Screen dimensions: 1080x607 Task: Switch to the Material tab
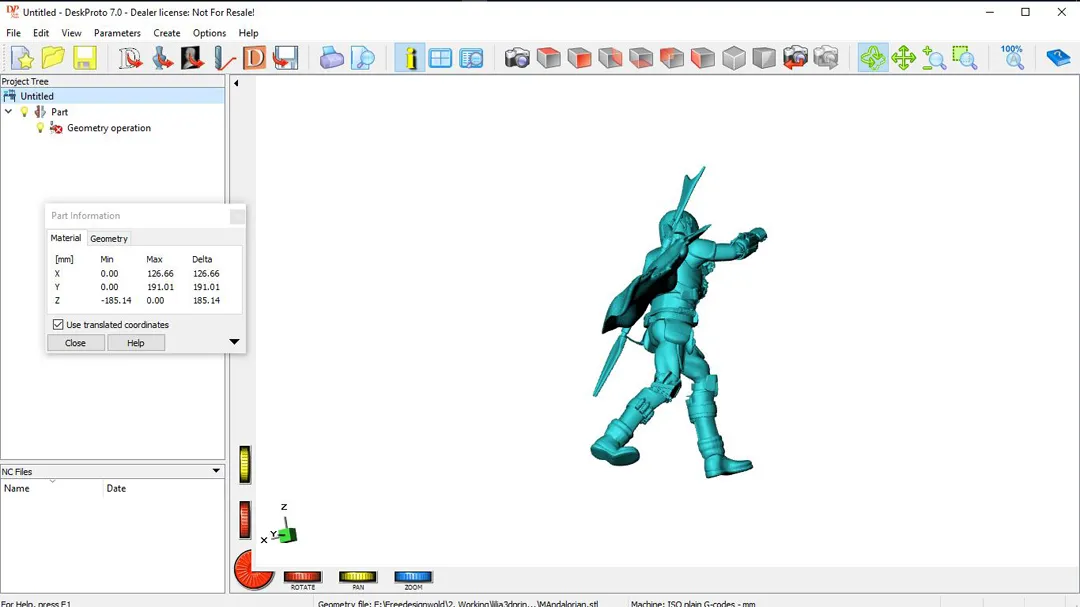[x=66, y=238]
